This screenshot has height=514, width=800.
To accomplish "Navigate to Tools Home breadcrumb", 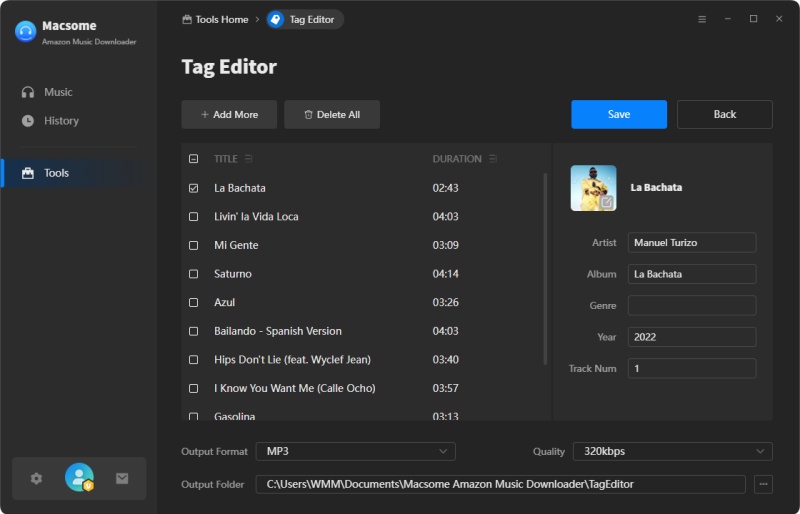I will coord(221,19).
